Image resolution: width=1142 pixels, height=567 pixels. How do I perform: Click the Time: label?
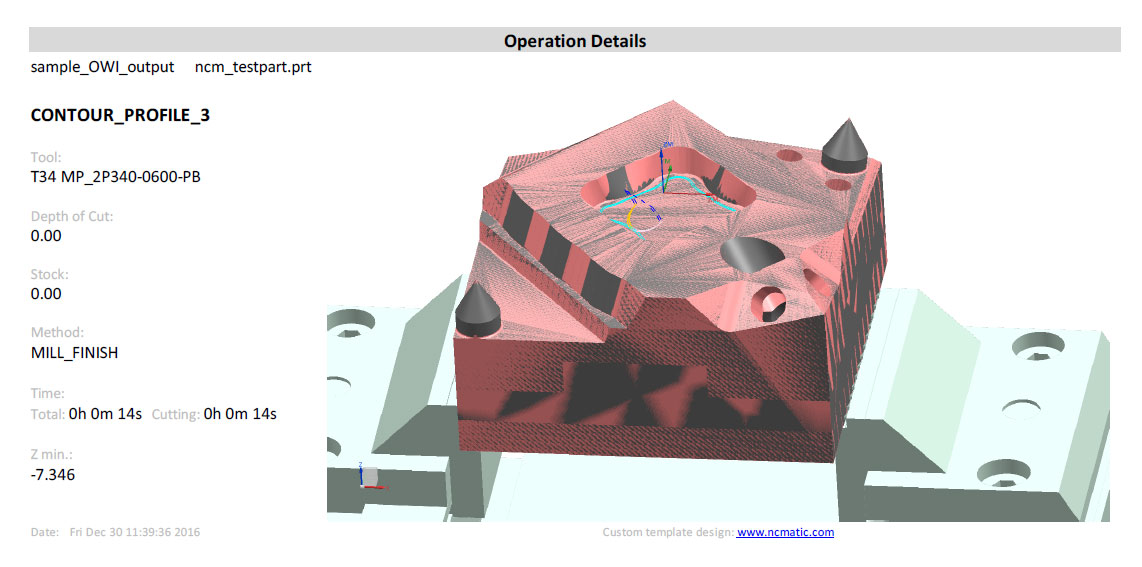click(48, 394)
